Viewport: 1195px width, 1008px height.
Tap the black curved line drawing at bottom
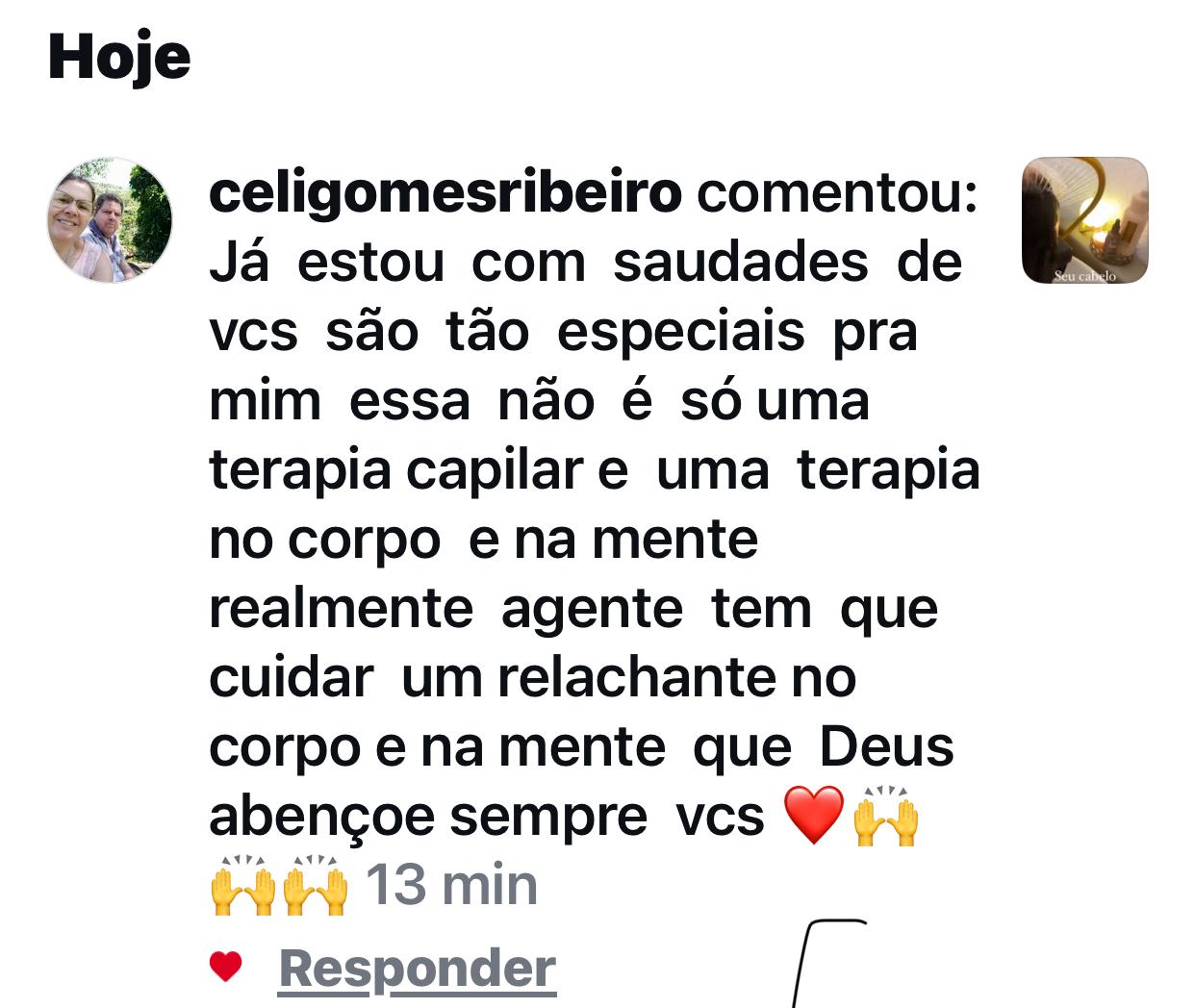(829, 963)
